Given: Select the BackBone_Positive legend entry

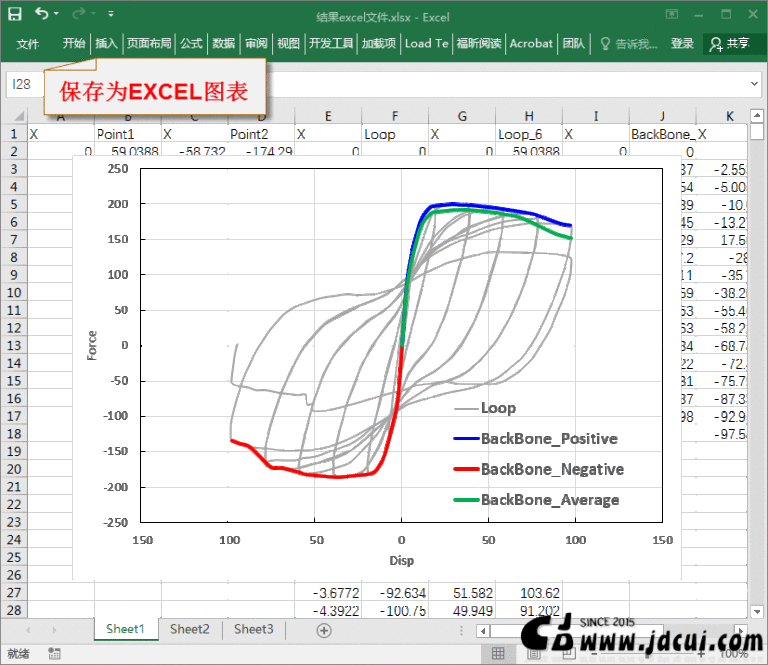Looking at the screenshot, I should [548, 439].
